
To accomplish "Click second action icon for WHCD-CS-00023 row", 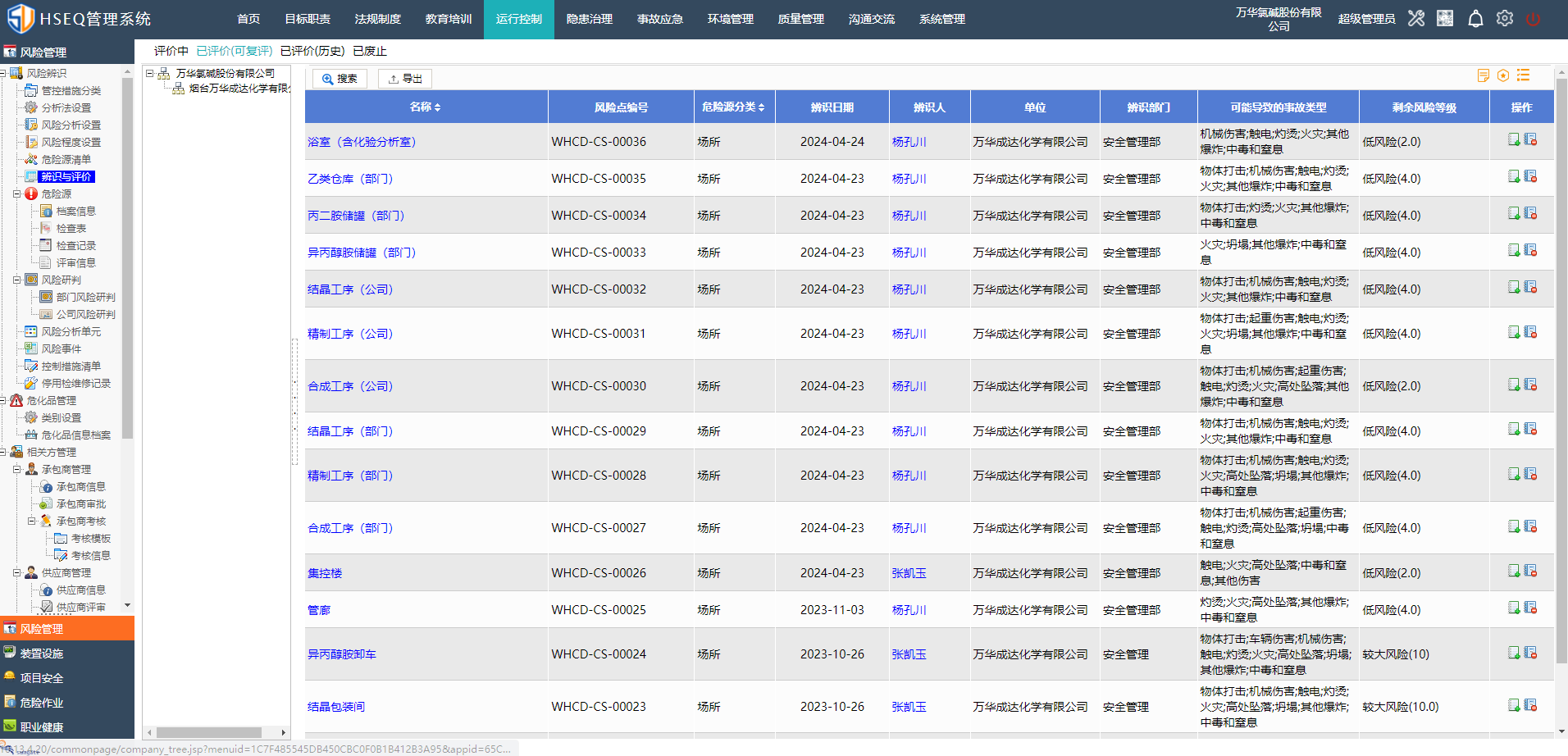I will click(1530, 705).
